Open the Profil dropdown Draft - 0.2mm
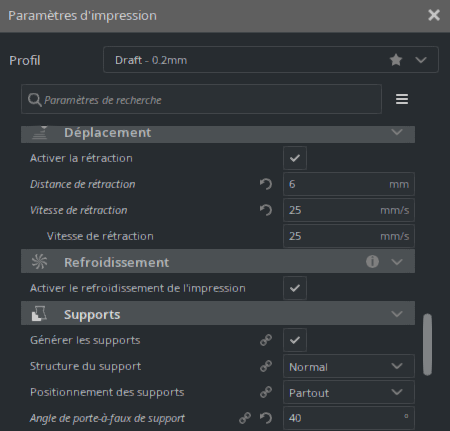Viewport: 450px width, 431px height. (271, 60)
